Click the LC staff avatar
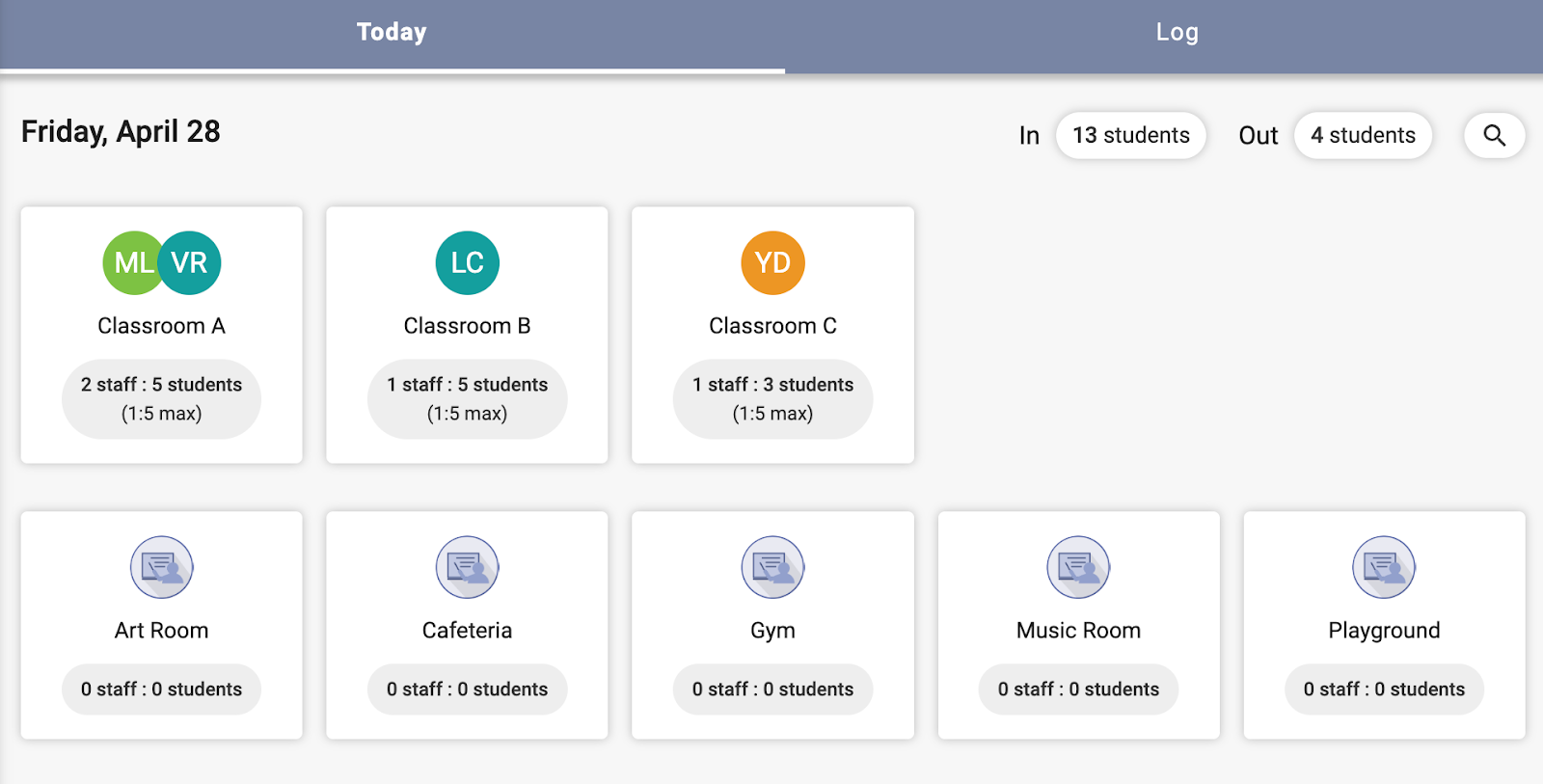The image size is (1543, 784). (467, 262)
